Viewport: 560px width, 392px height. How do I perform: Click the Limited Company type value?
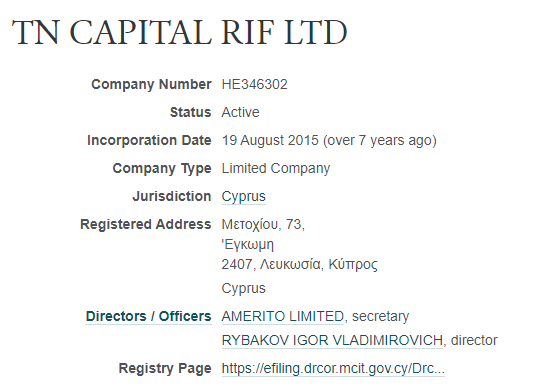point(276,169)
